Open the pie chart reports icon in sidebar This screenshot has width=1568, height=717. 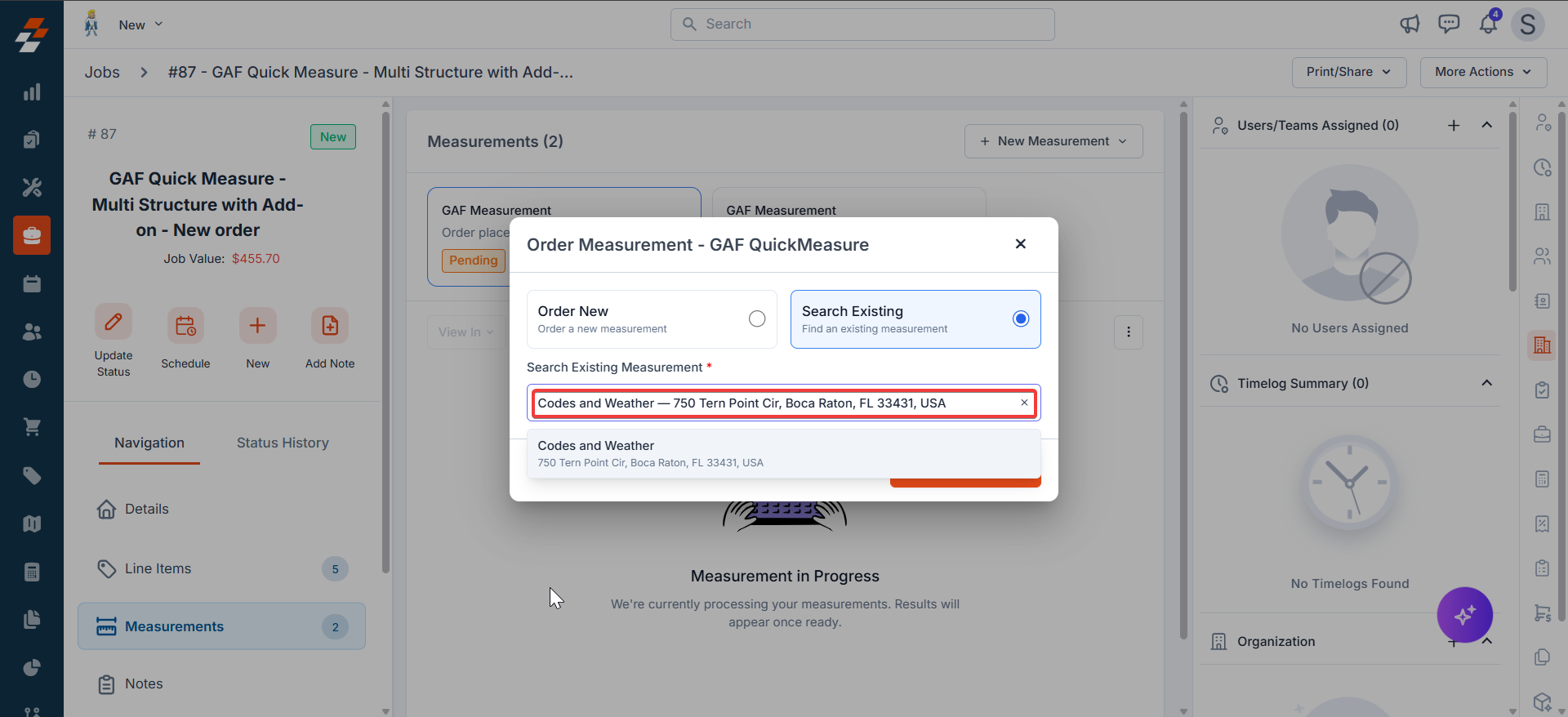(32, 667)
